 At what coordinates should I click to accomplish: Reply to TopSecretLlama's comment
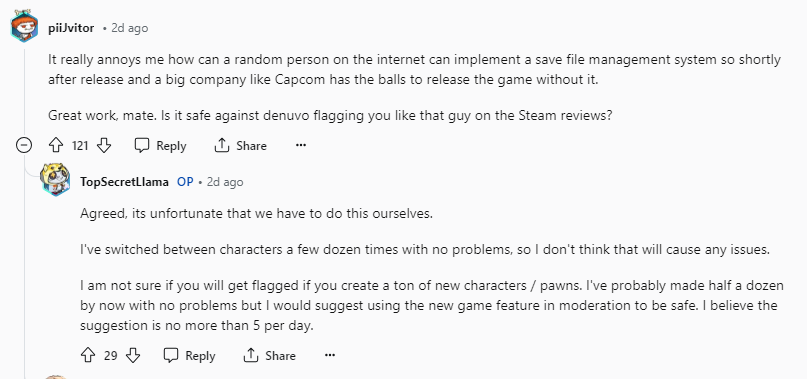pos(189,355)
